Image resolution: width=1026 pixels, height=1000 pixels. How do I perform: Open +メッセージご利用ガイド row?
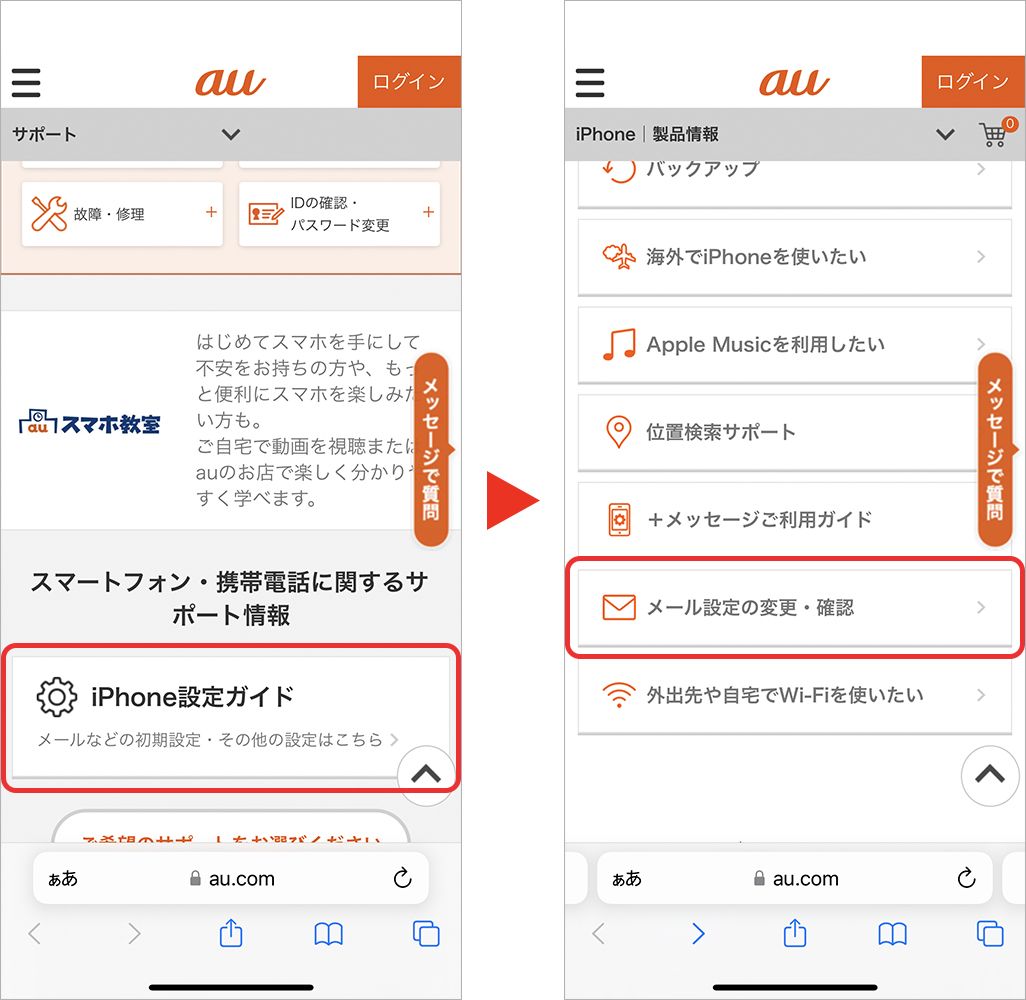click(794, 520)
